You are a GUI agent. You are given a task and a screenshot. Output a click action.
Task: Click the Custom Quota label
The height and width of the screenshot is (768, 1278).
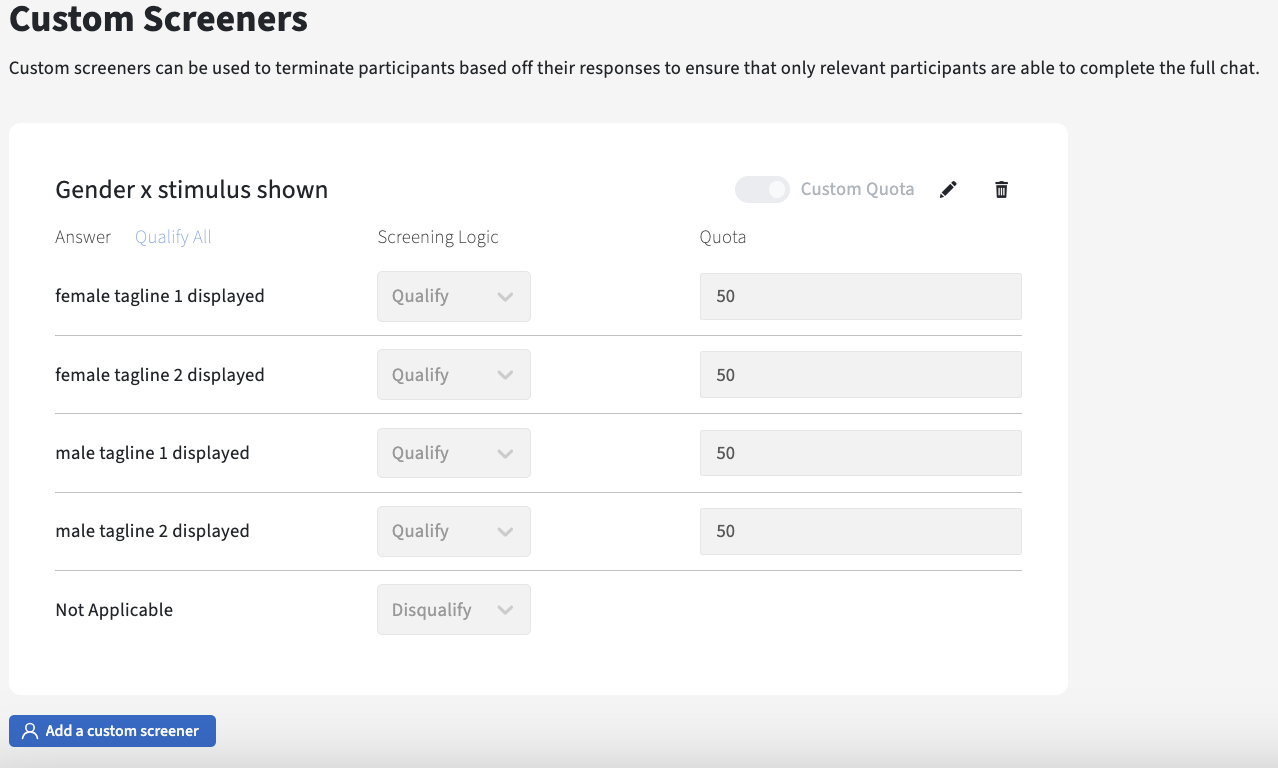[x=857, y=190]
